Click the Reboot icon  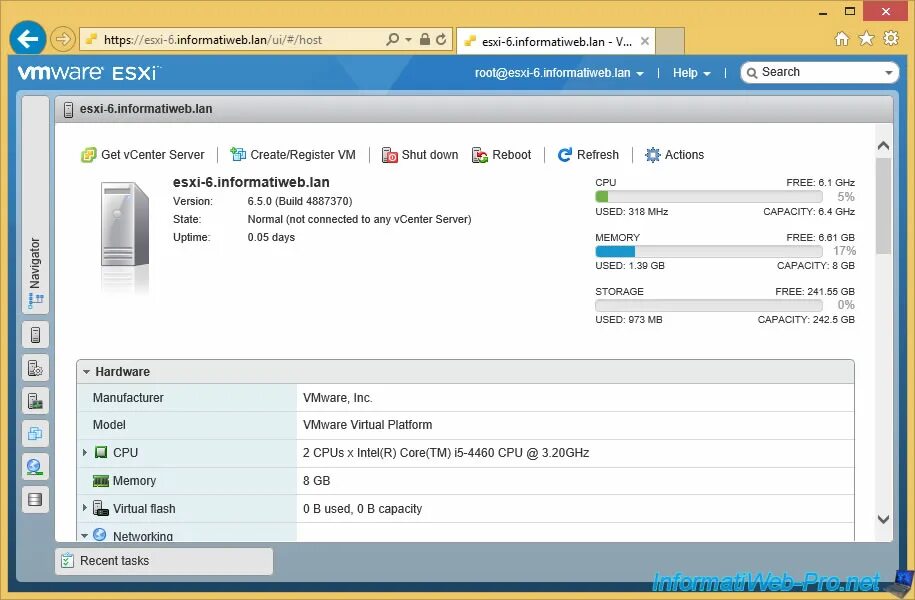(x=480, y=155)
